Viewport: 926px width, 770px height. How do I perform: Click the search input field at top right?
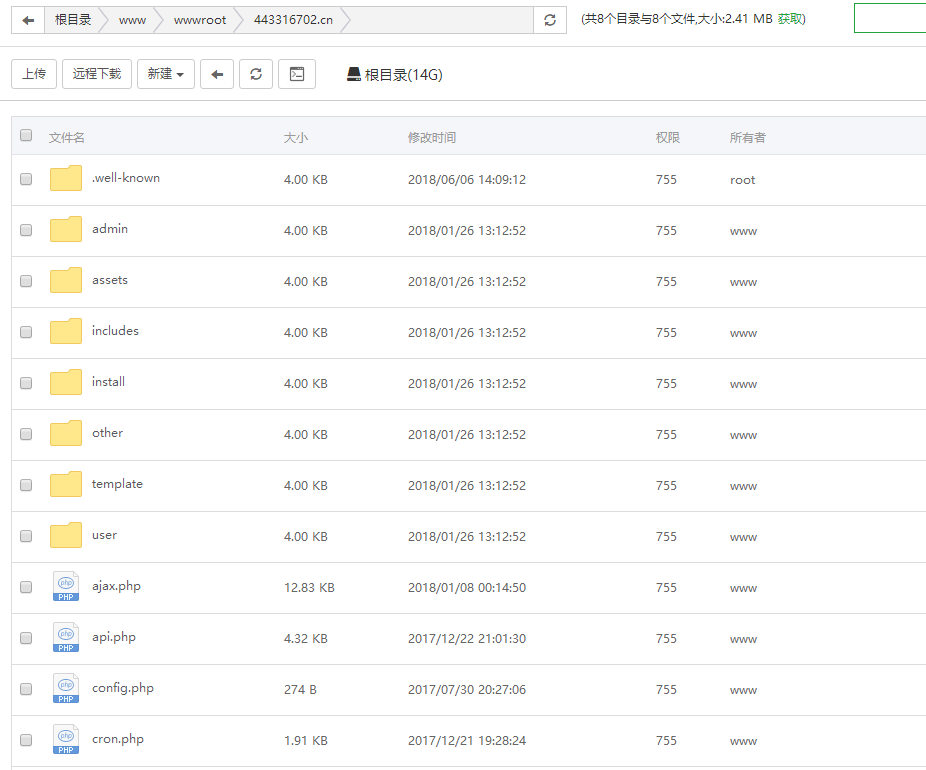coord(889,18)
